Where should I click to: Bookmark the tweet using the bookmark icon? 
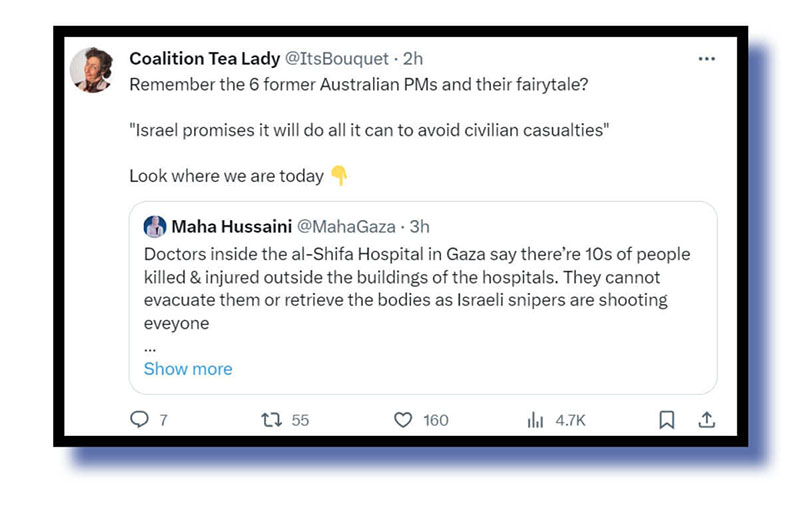666,420
